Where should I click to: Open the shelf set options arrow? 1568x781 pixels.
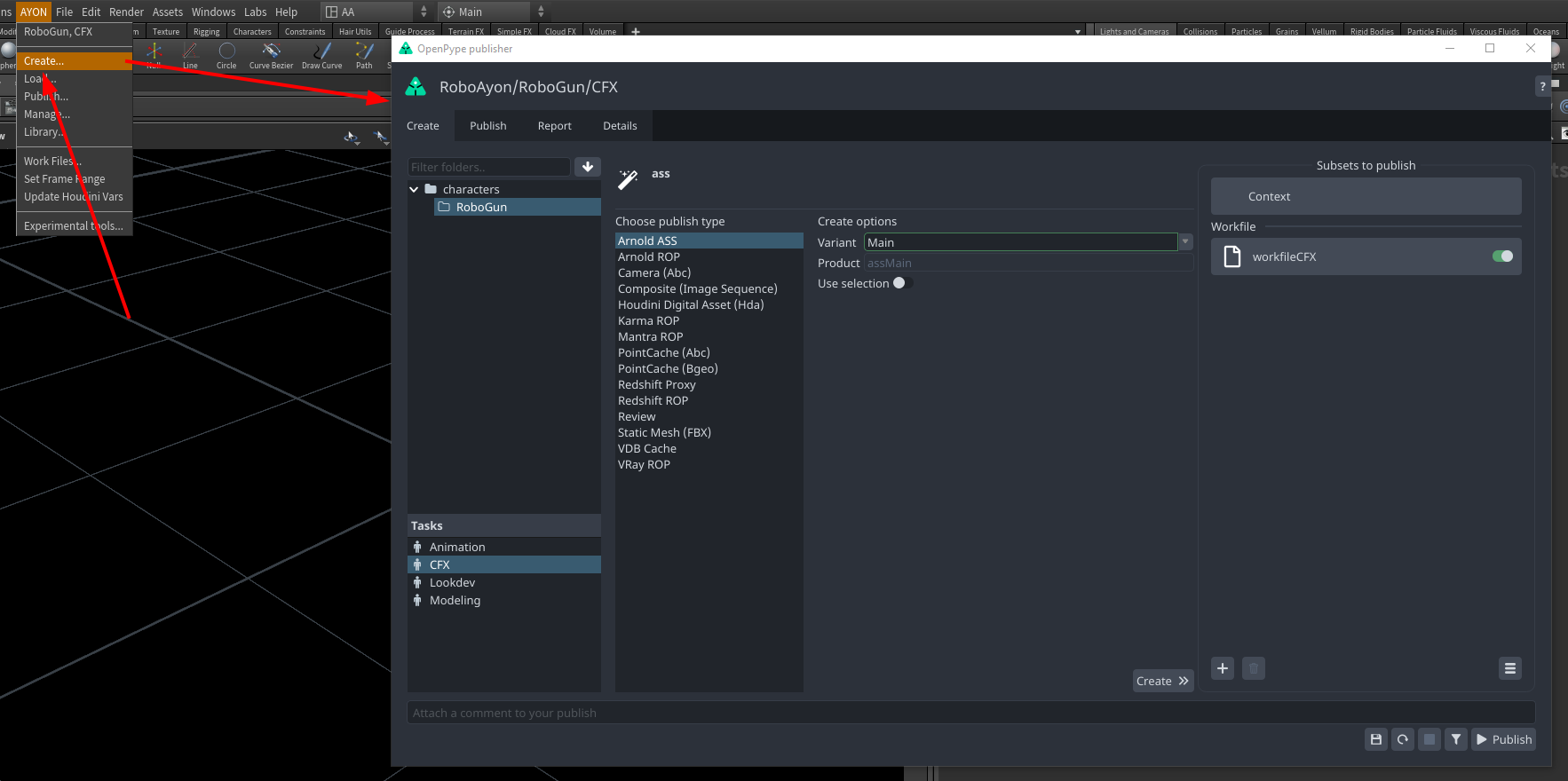1078,31
